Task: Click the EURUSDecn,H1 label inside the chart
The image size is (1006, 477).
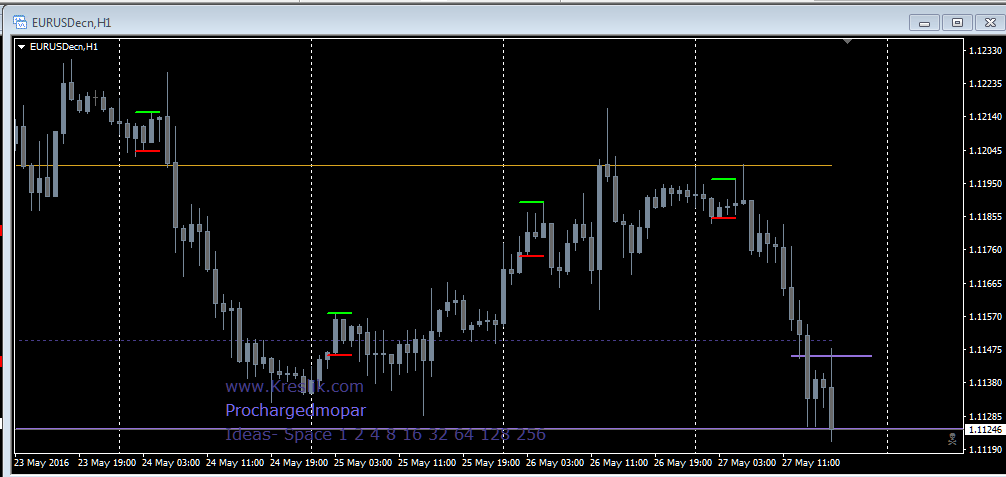Action: [64, 47]
